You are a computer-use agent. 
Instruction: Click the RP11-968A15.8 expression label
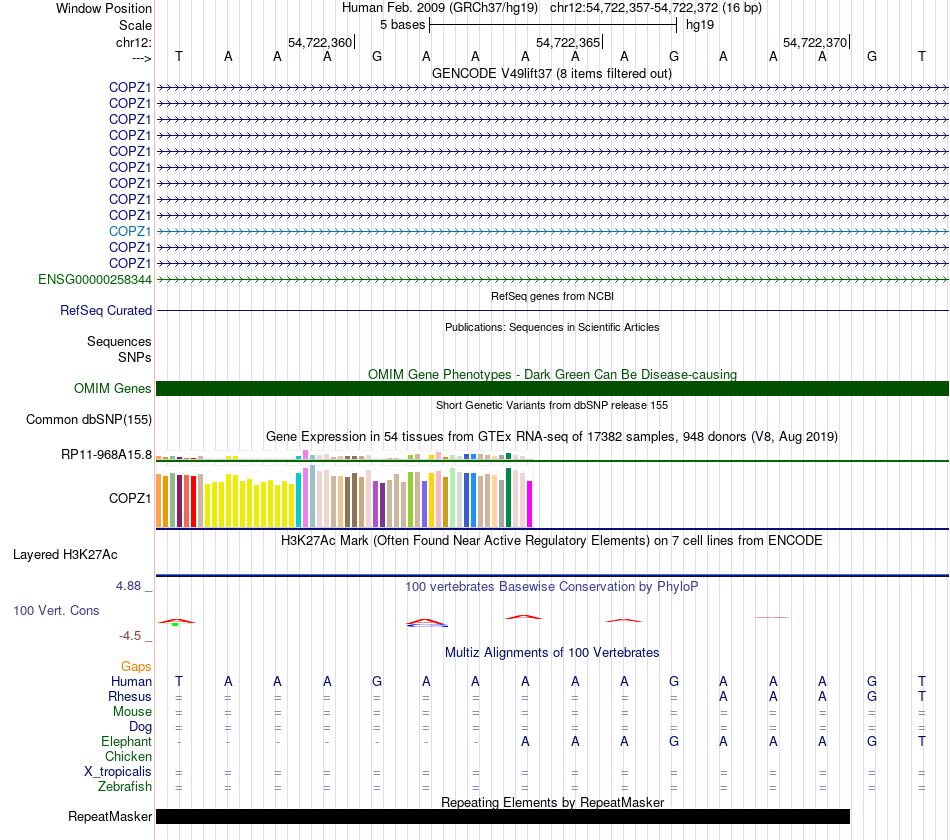106,455
